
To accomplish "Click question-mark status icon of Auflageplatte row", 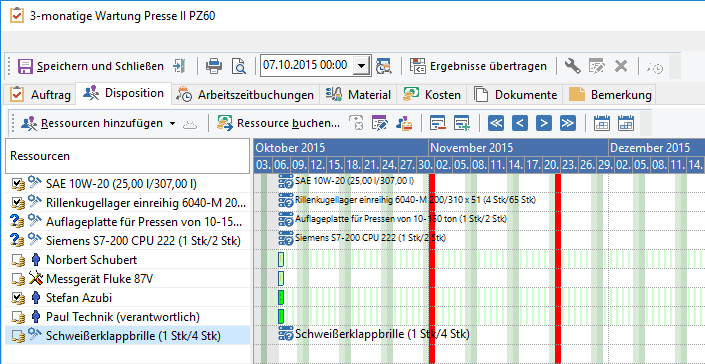I will pyautogui.click(x=17, y=222).
